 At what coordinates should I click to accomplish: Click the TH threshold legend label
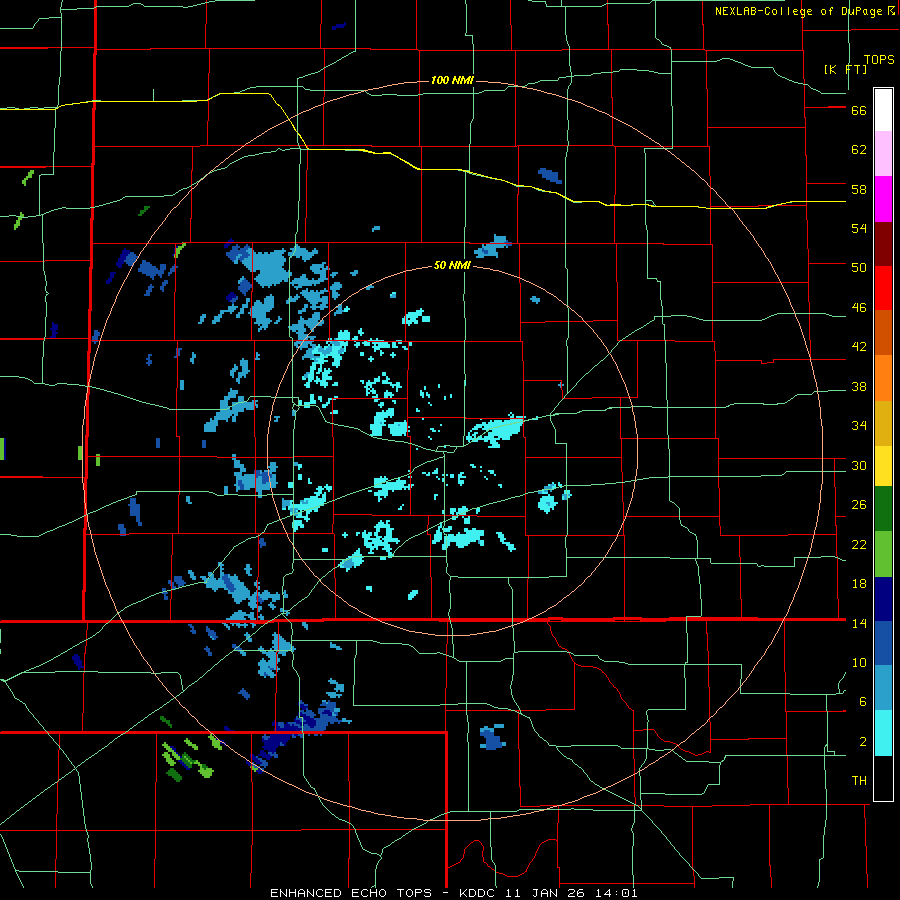point(859,781)
